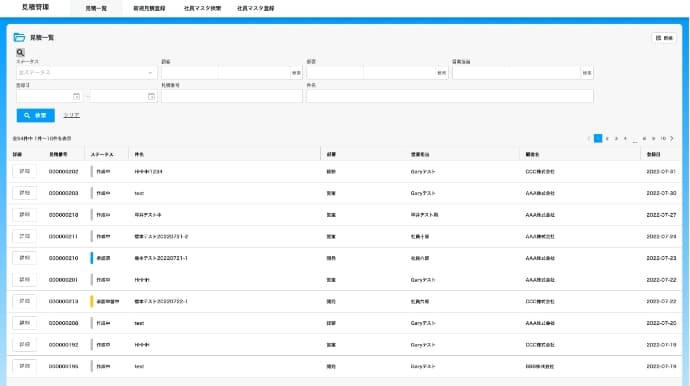
Task: Click the blue 検索 search button
Action: click(36, 115)
